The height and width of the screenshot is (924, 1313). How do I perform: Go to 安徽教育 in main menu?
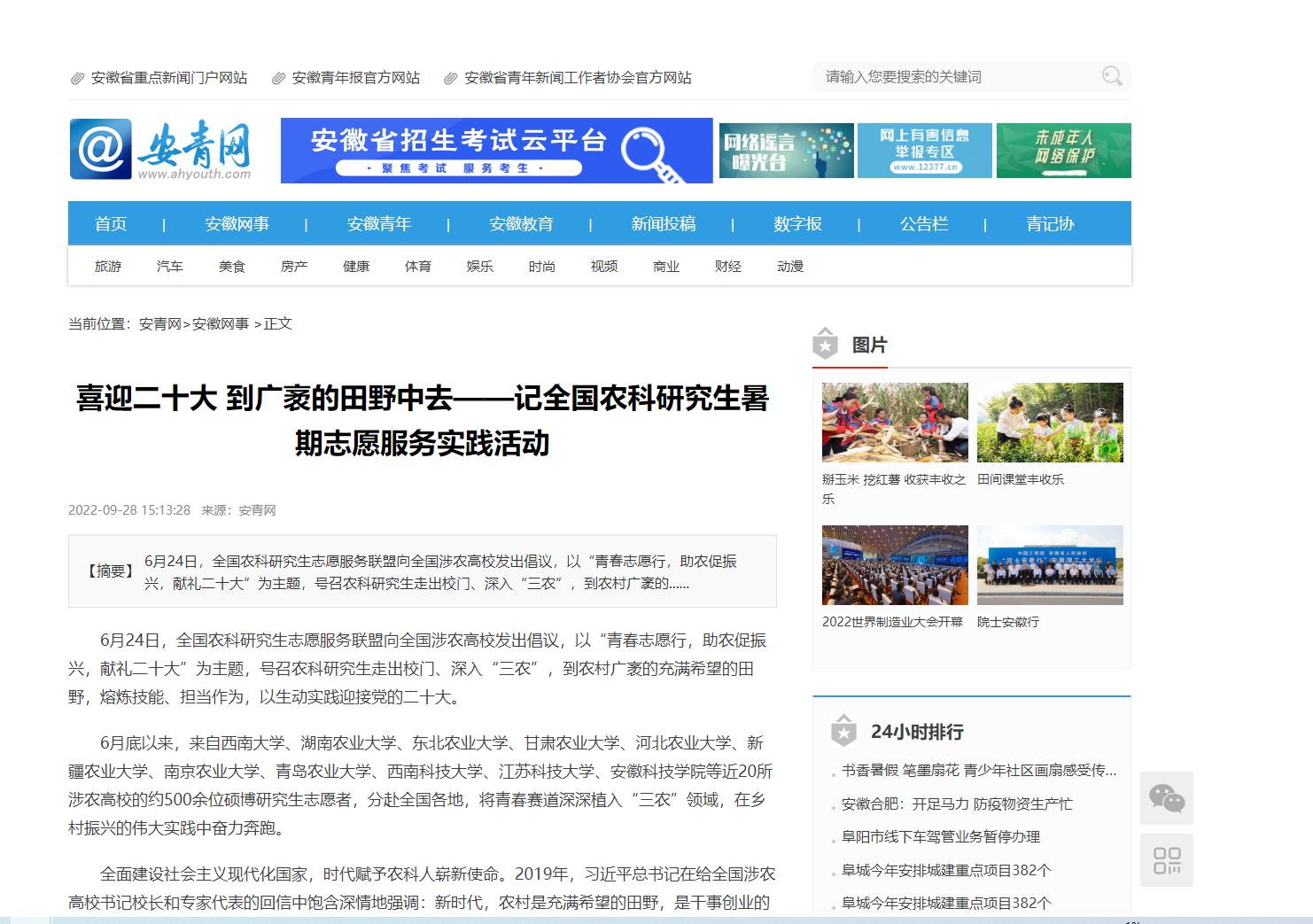tap(521, 224)
